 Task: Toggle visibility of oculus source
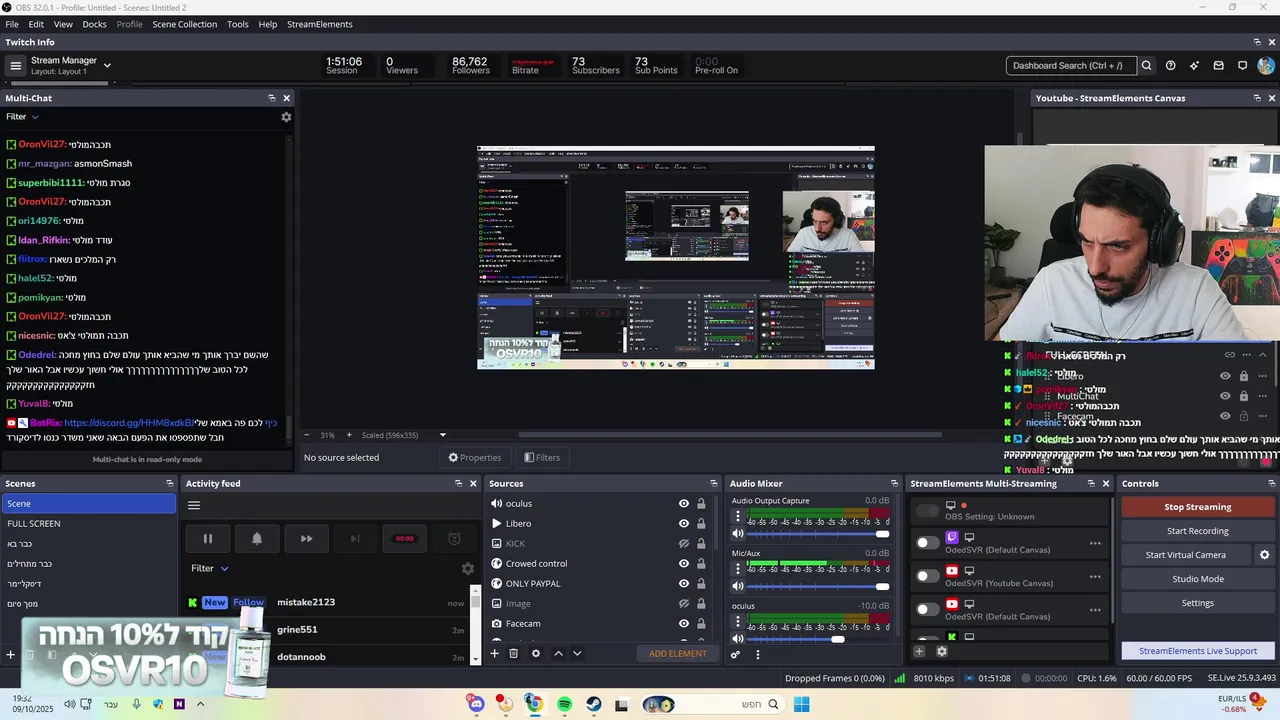[x=684, y=504]
